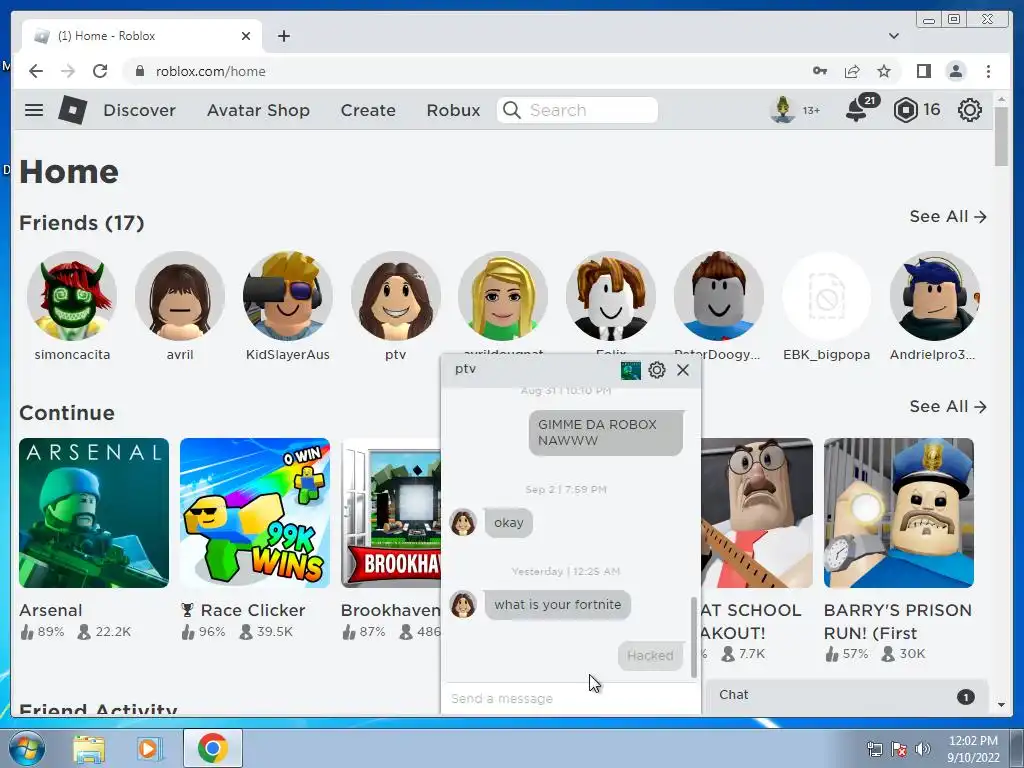1024x768 pixels.
Task: See all Continue games link
Action: pos(948,406)
